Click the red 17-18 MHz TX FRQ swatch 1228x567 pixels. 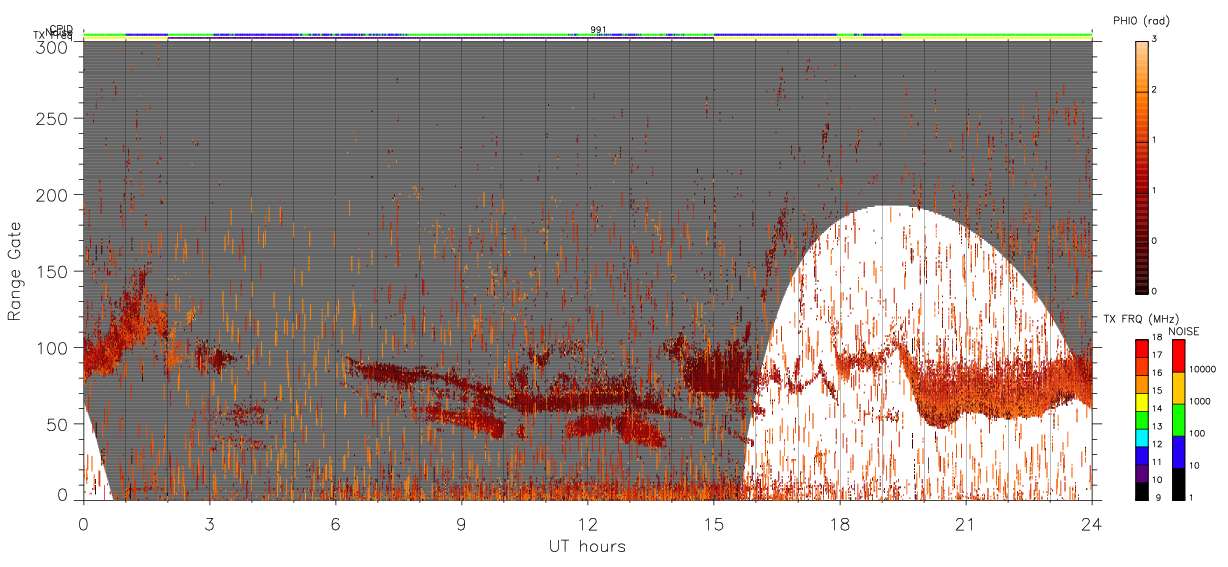pyautogui.click(x=1142, y=348)
